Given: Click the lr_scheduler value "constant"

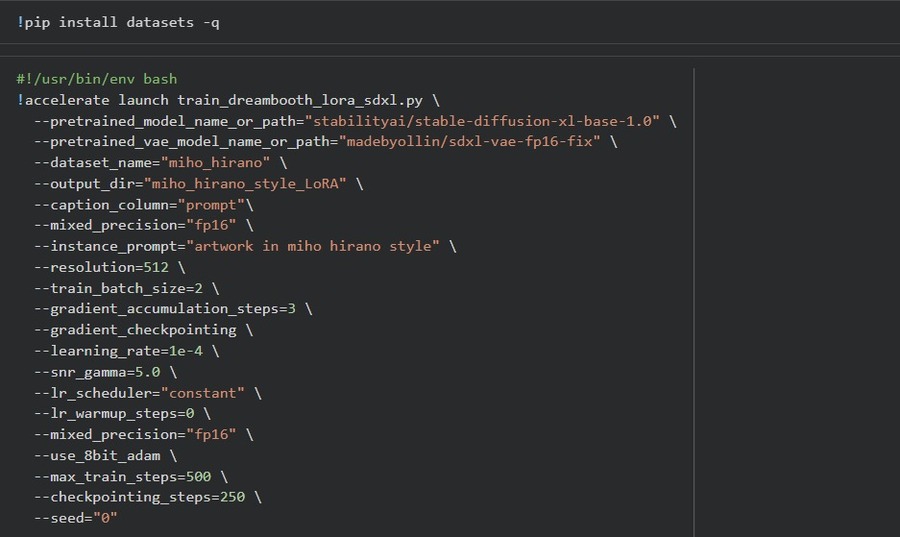Looking at the screenshot, I should pyautogui.click(x=203, y=393).
